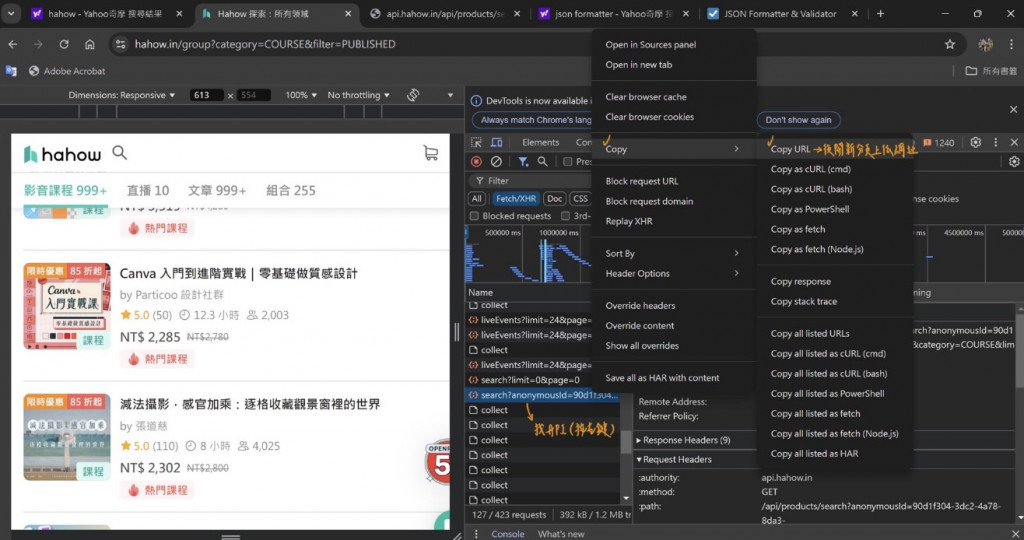Choose Save all as HAR with content
The height and width of the screenshot is (540, 1024).
click(673, 378)
